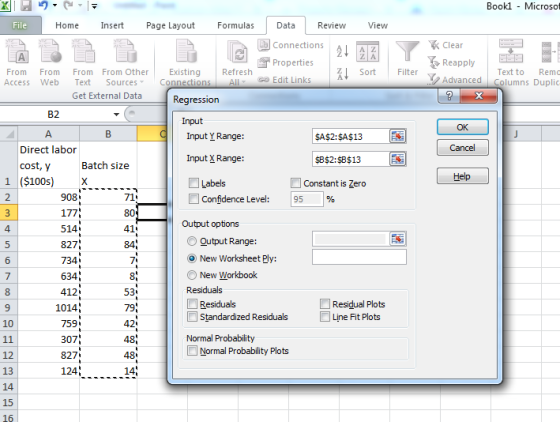
Task: Check the Labels checkbox
Action: click(x=194, y=183)
